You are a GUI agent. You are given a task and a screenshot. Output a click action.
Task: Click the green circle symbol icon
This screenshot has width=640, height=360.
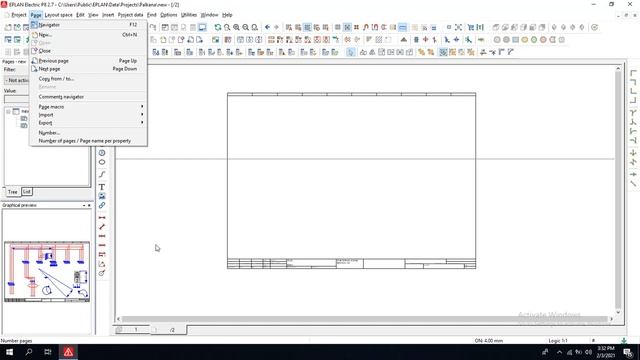(534, 40)
